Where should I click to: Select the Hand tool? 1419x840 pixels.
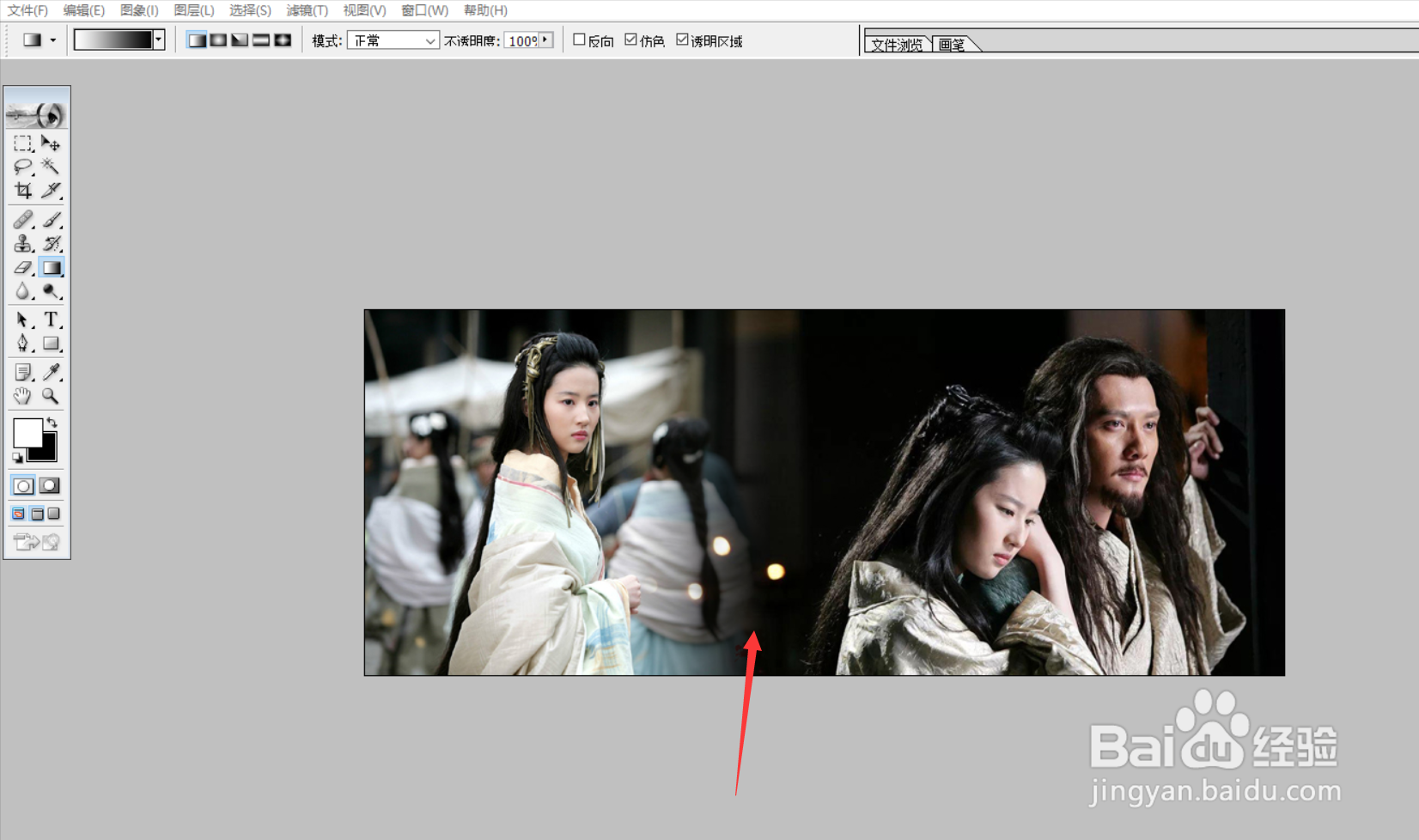[x=23, y=396]
